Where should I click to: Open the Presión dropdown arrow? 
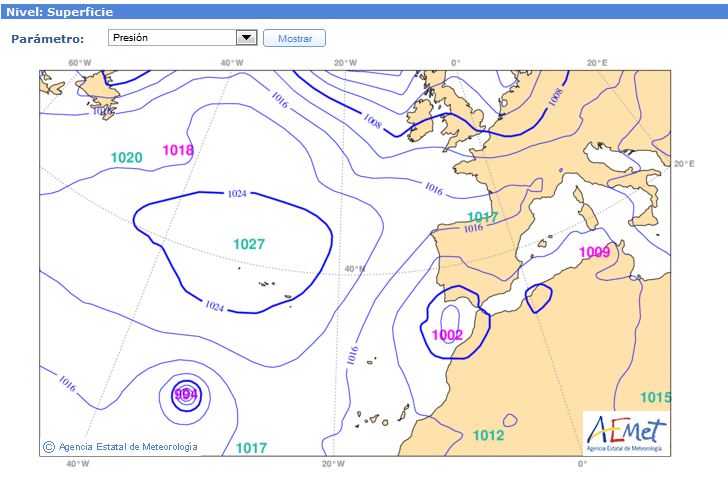click(x=246, y=38)
